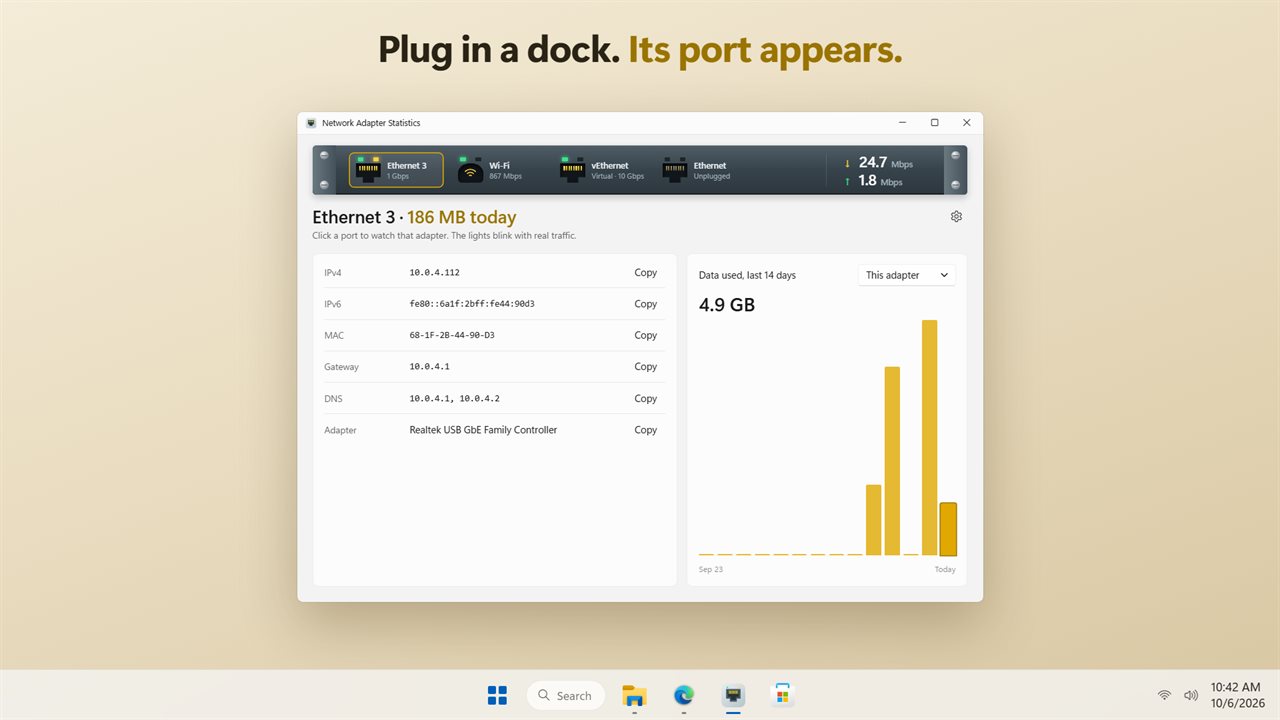Select the vEthernet virtual port icon

(572, 170)
